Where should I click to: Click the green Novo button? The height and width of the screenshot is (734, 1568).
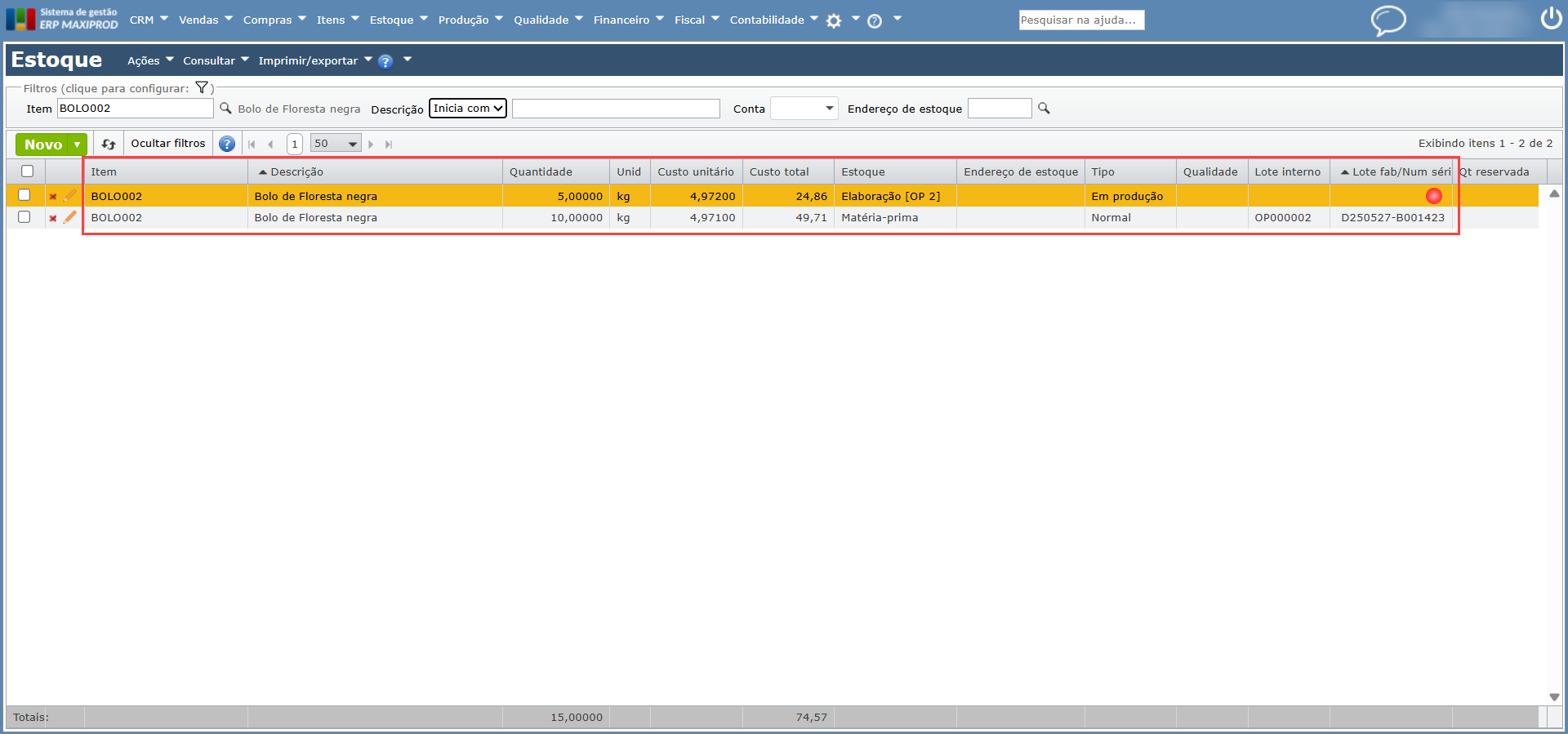tap(43, 145)
